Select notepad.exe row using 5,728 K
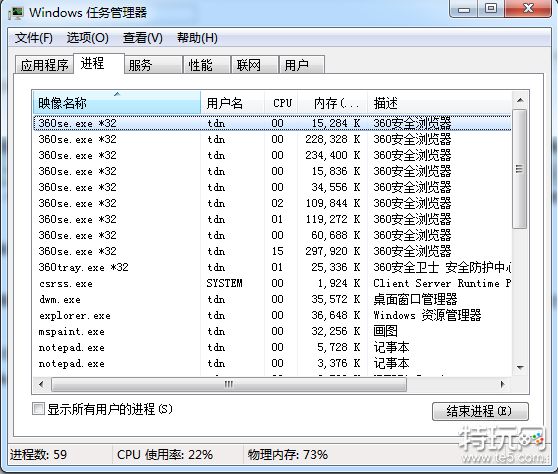This screenshot has width=558, height=474. (x=272, y=347)
